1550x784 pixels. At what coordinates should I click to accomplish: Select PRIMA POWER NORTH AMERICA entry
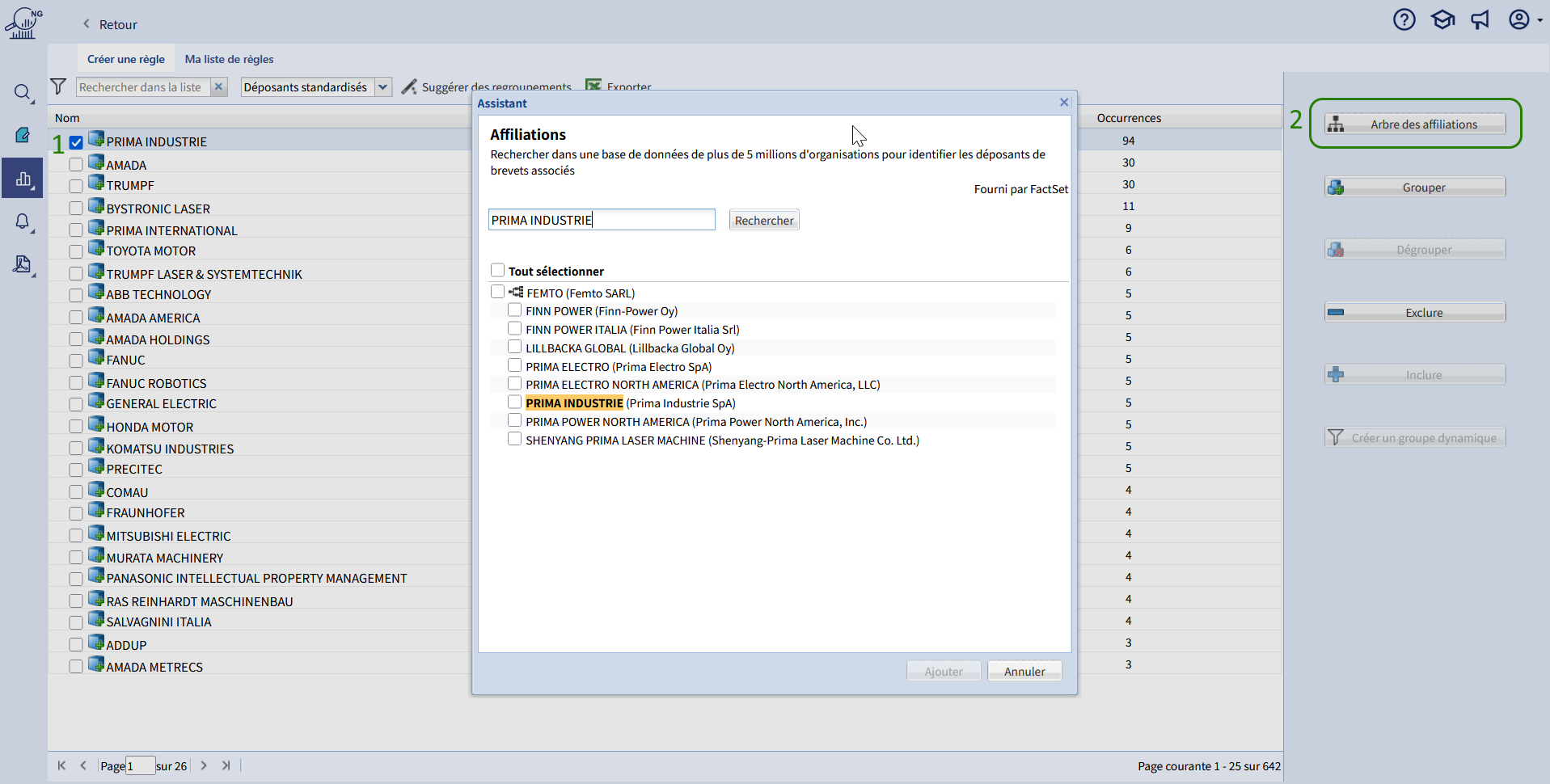point(696,421)
